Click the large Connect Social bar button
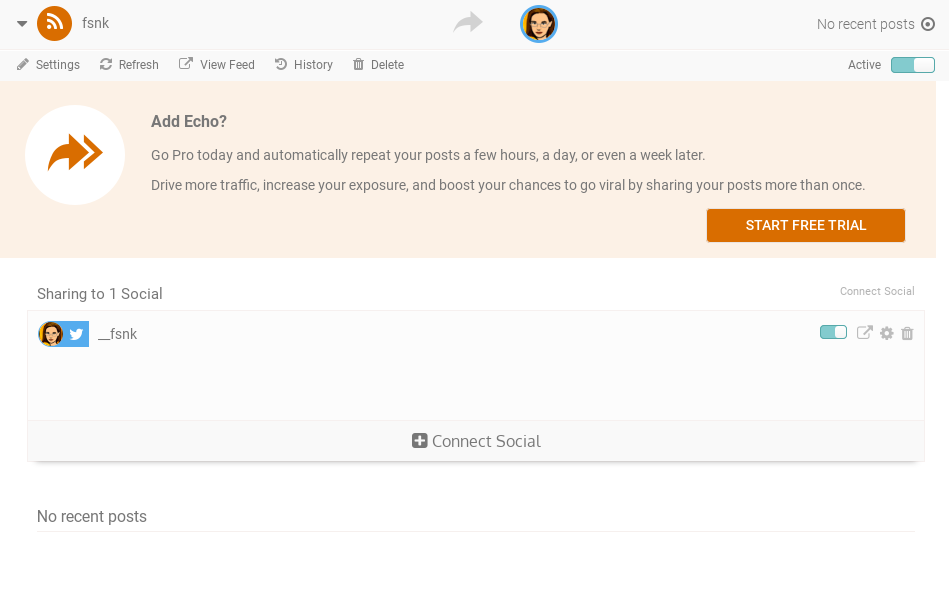 476,441
